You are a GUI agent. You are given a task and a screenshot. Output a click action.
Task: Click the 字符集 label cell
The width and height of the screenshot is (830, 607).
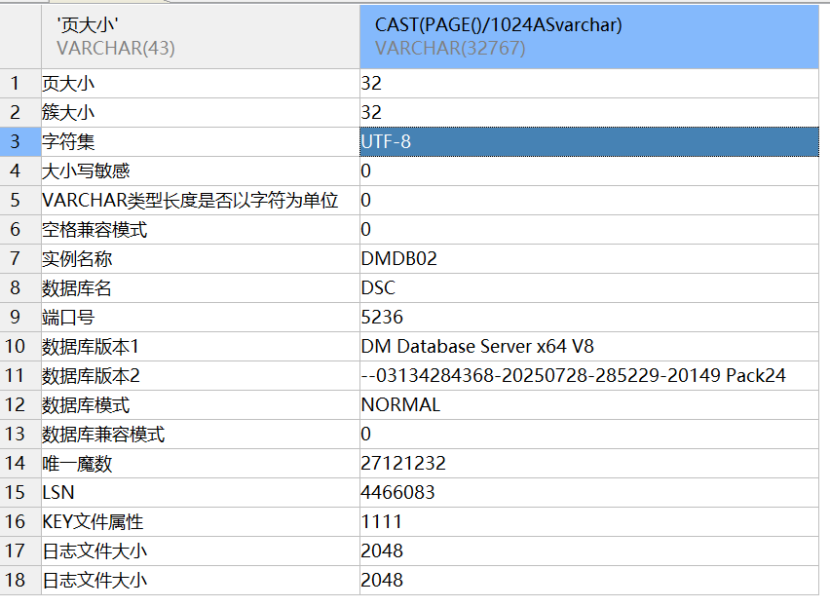201,141
